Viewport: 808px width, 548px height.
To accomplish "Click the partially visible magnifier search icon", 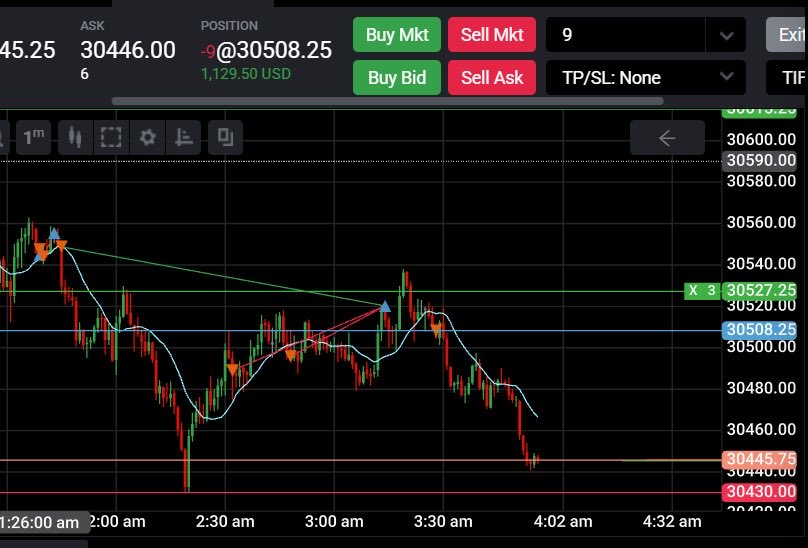I will click(x=2, y=137).
